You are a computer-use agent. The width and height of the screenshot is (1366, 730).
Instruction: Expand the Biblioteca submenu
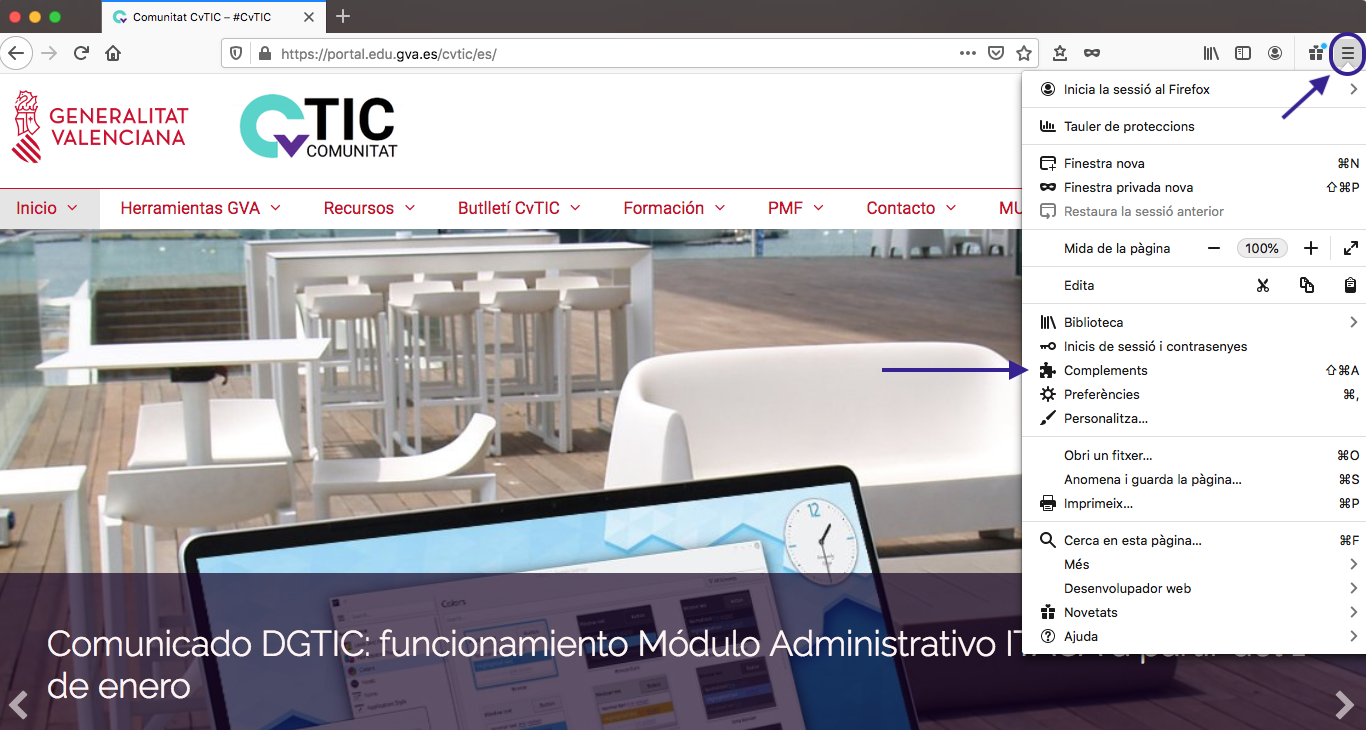tap(1194, 322)
